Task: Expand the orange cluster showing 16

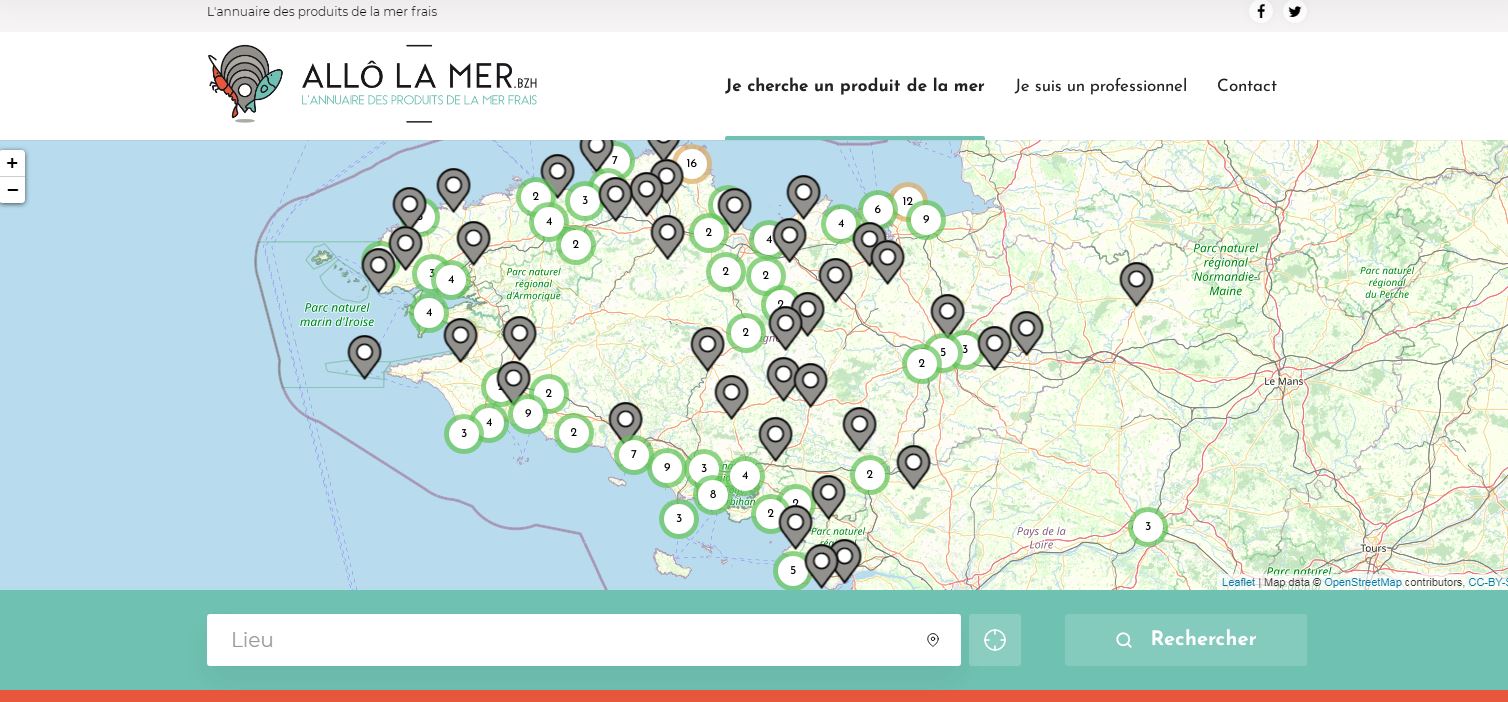Action: [x=691, y=164]
